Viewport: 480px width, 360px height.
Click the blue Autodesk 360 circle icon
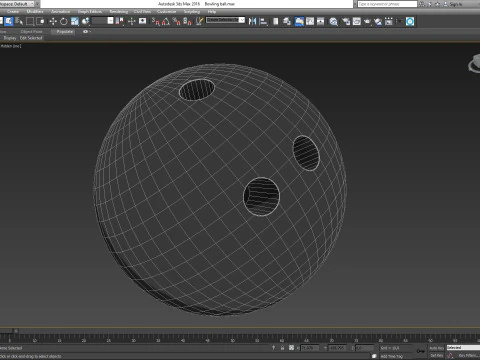[410, 21]
